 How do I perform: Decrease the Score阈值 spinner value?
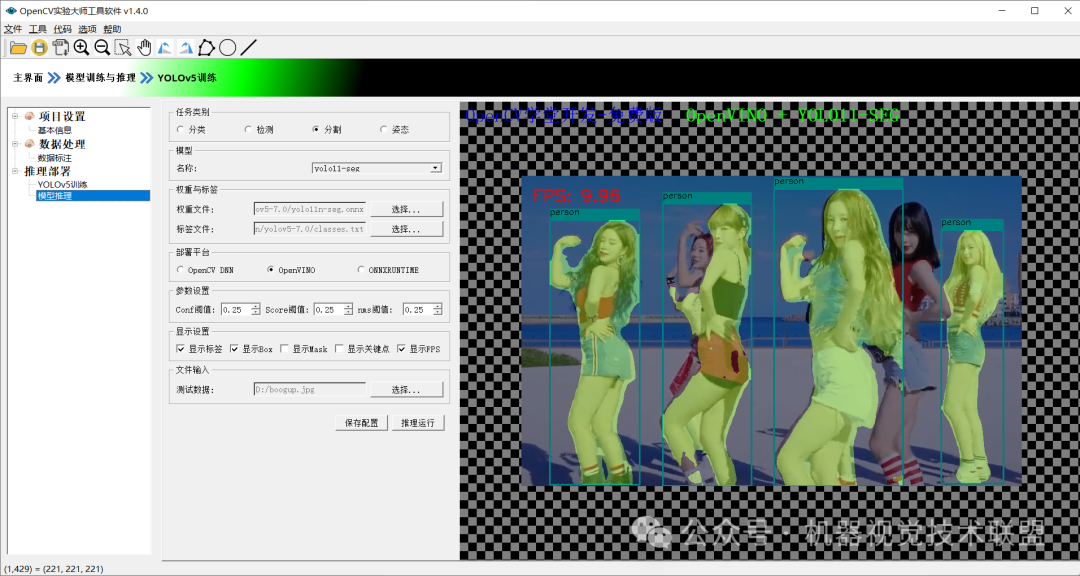tap(349, 313)
